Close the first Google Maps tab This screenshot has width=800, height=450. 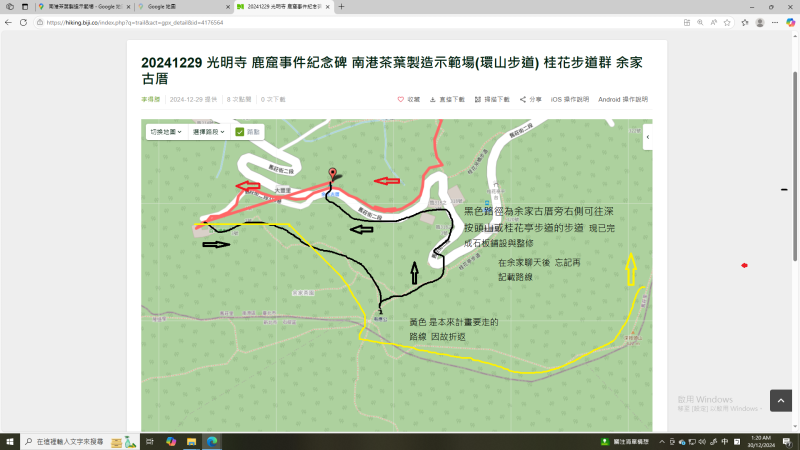pos(129,7)
